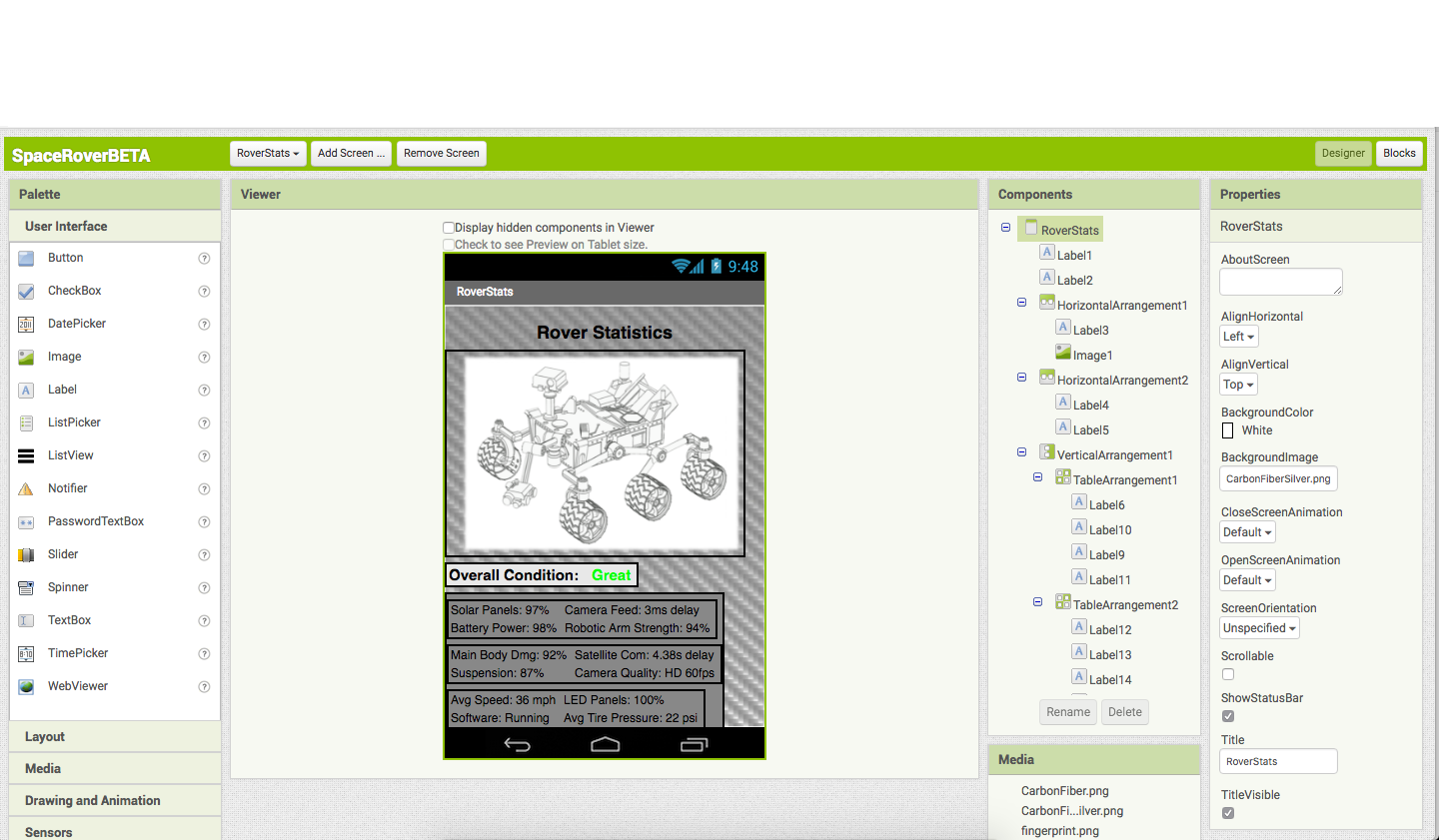The image size is (1439, 840).
Task: Select the Slider palette icon
Action: tap(26, 555)
